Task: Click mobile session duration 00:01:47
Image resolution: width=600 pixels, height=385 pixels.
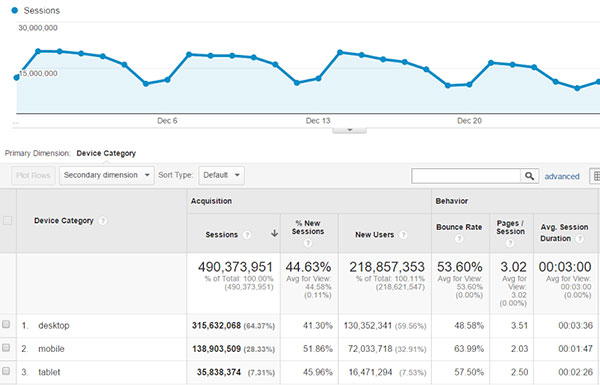Action: pyautogui.click(x=576, y=349)
